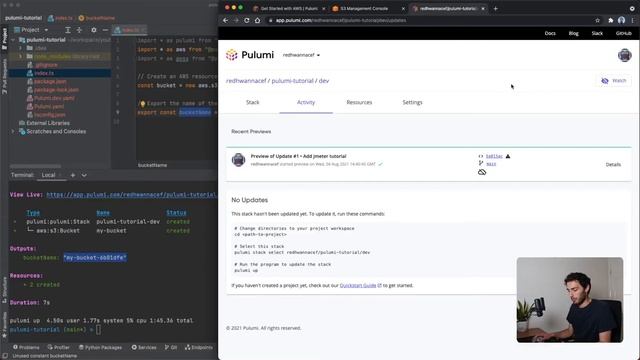Image resolution: width=640 pixels, height=360 pixels.
Task: Open the Python Packages tool window
Action: pos(100,347)
